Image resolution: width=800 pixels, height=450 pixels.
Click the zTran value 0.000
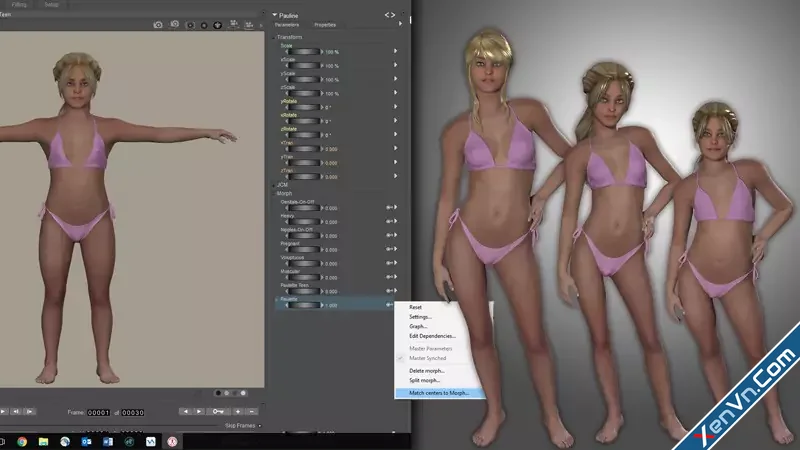(331, 177)
